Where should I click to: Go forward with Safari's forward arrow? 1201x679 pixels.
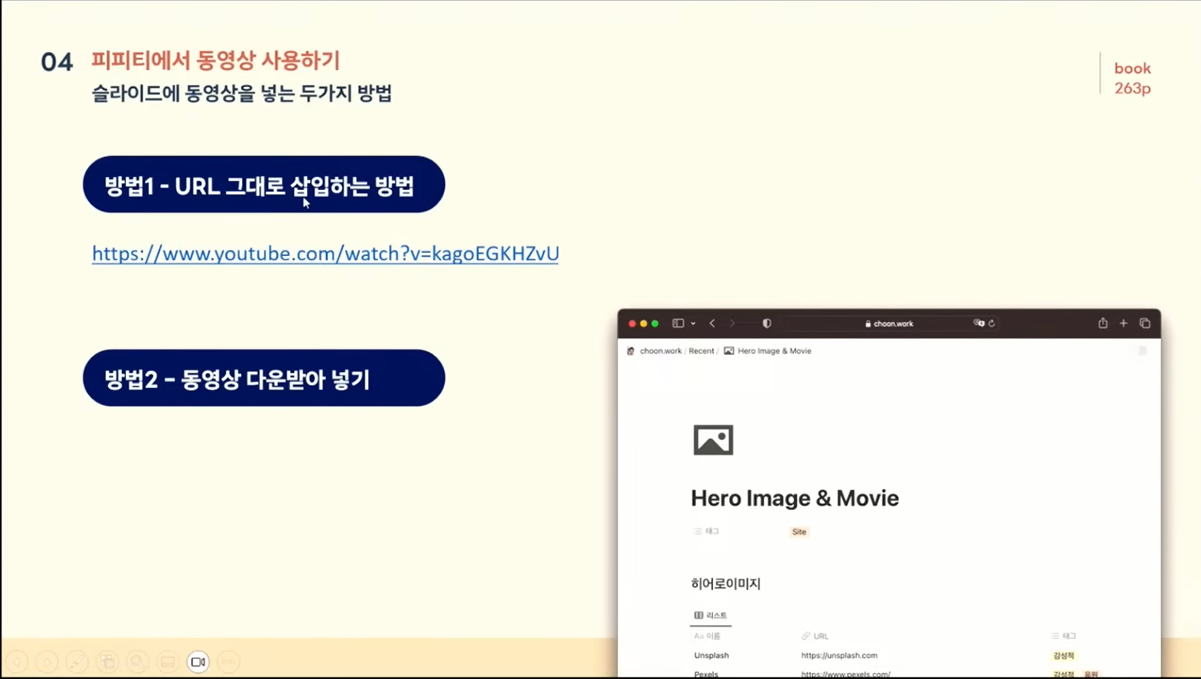coord(732,323)
